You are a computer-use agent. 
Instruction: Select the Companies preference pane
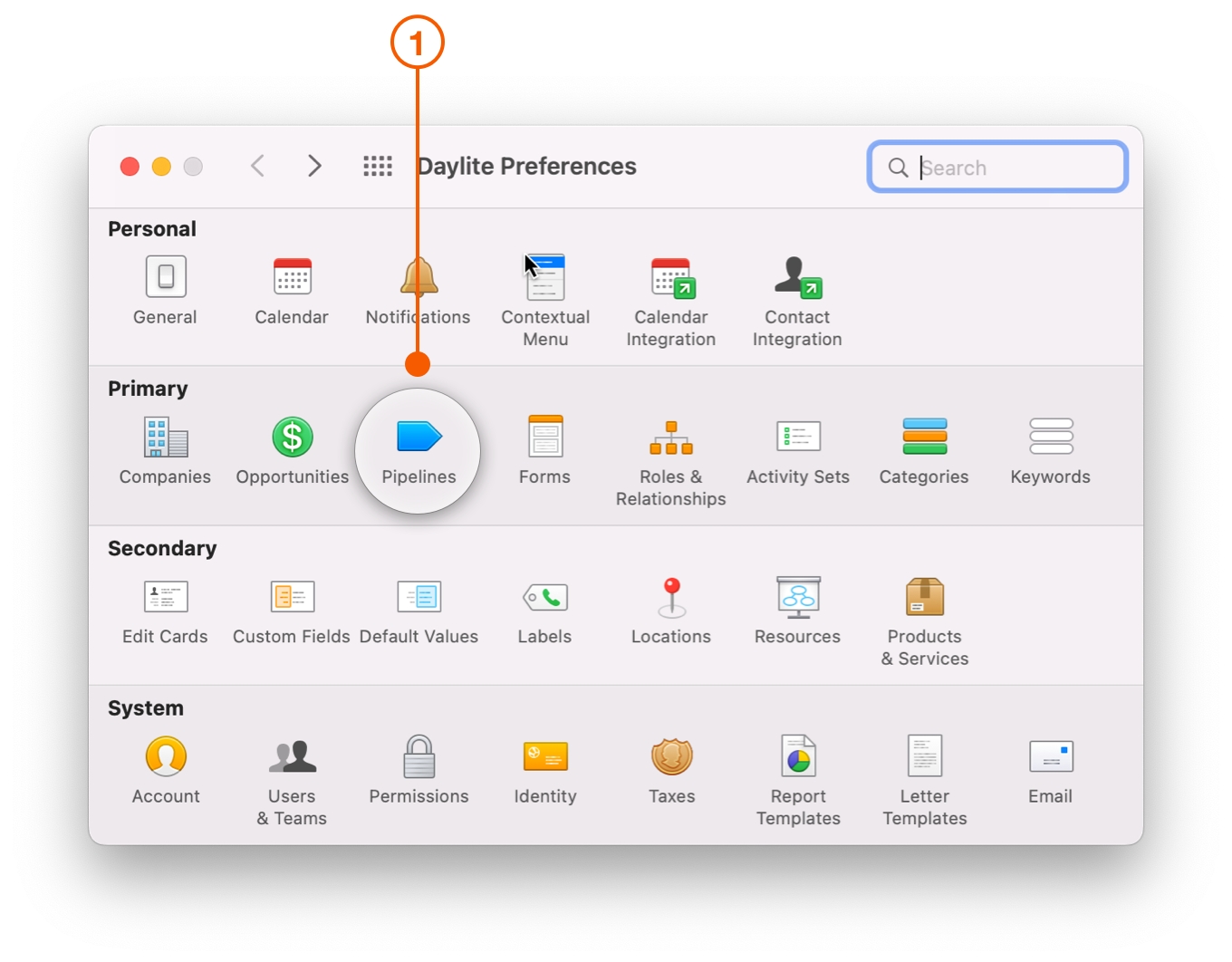[165, 448]
